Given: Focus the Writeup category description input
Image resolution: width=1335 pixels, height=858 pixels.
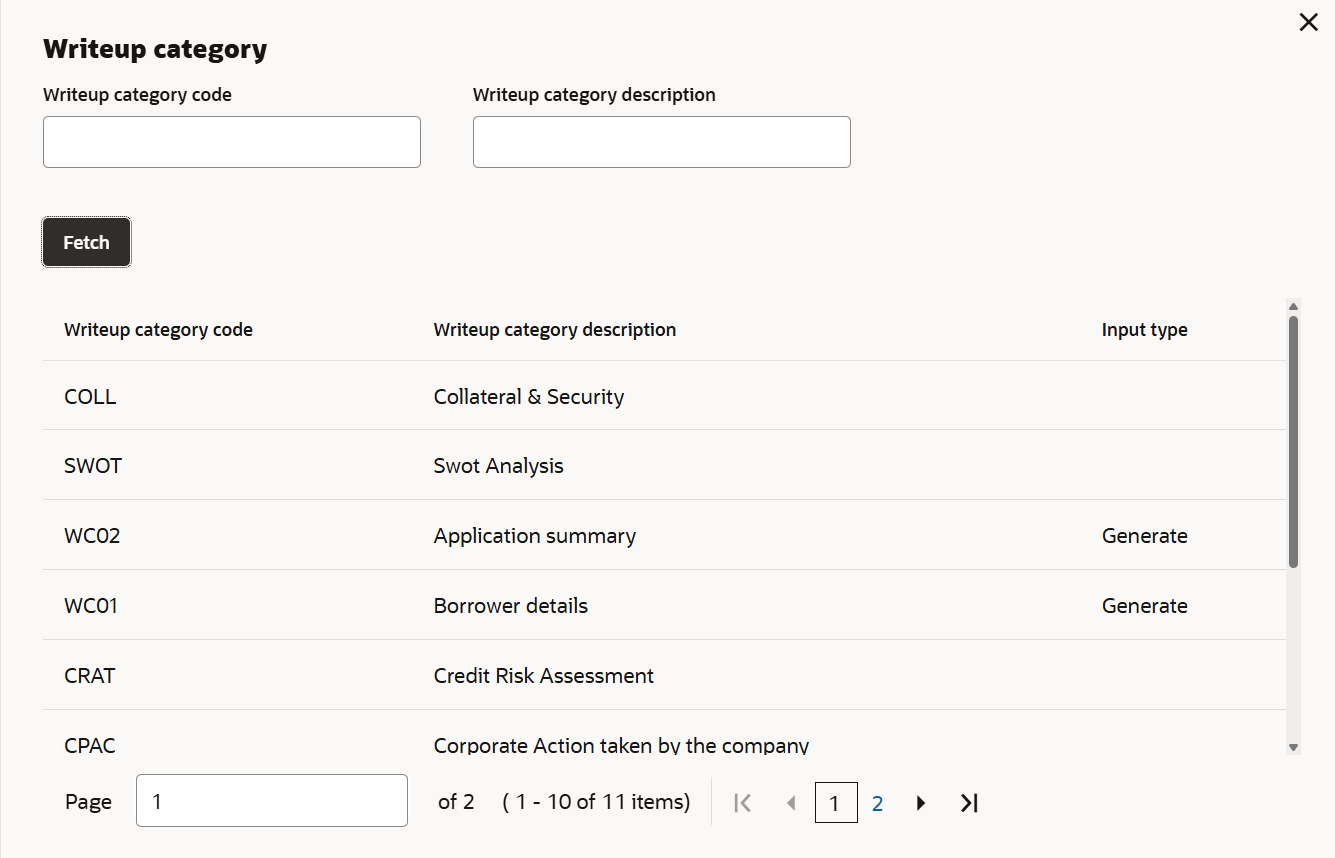Looking at the screenshot, I should [661, 142].
